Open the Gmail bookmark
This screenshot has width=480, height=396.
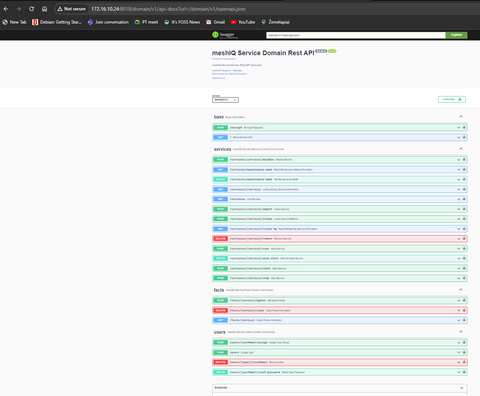[215, 22]
